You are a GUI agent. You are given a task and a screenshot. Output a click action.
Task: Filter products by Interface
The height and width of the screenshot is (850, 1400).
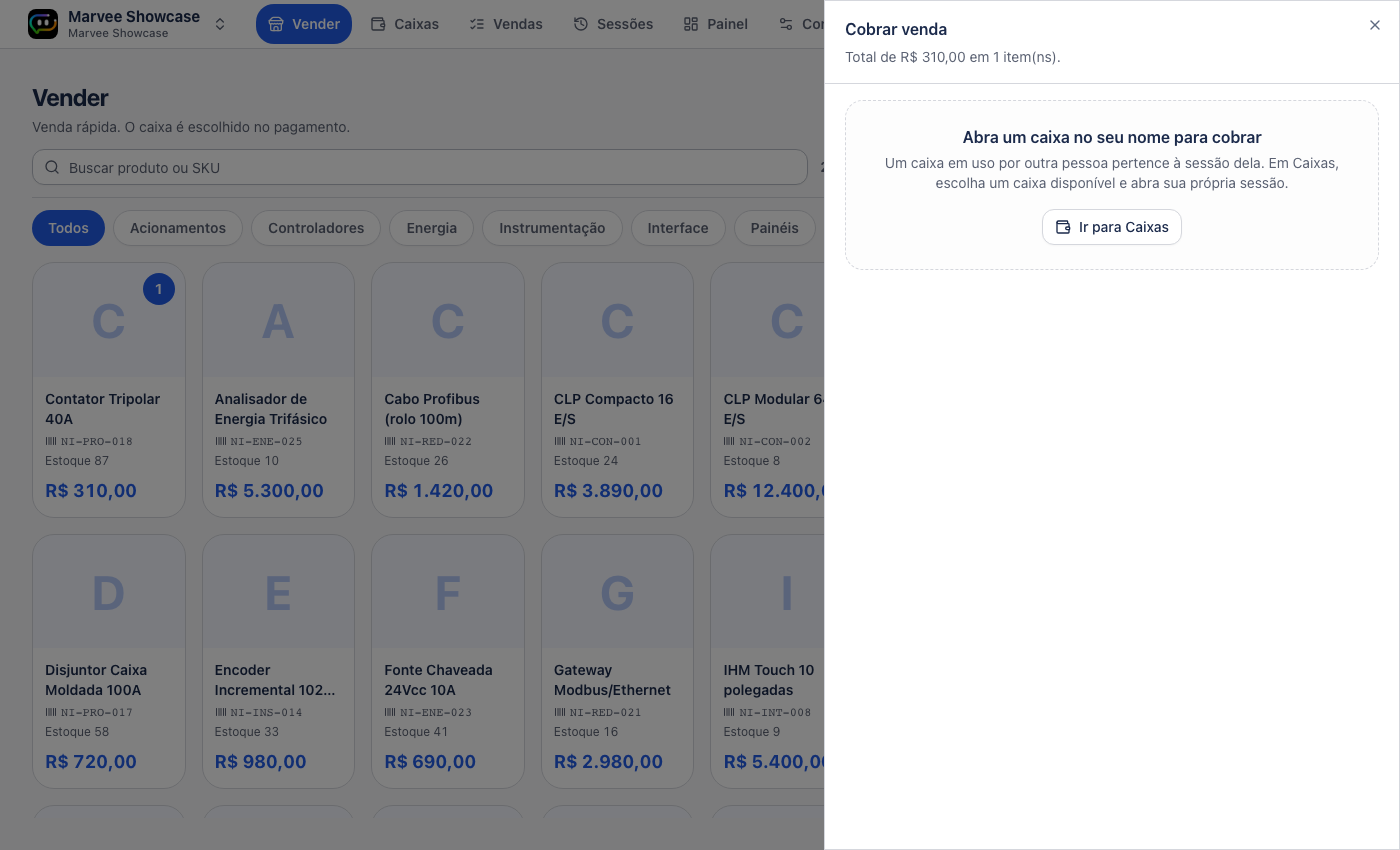click(678, 228)
